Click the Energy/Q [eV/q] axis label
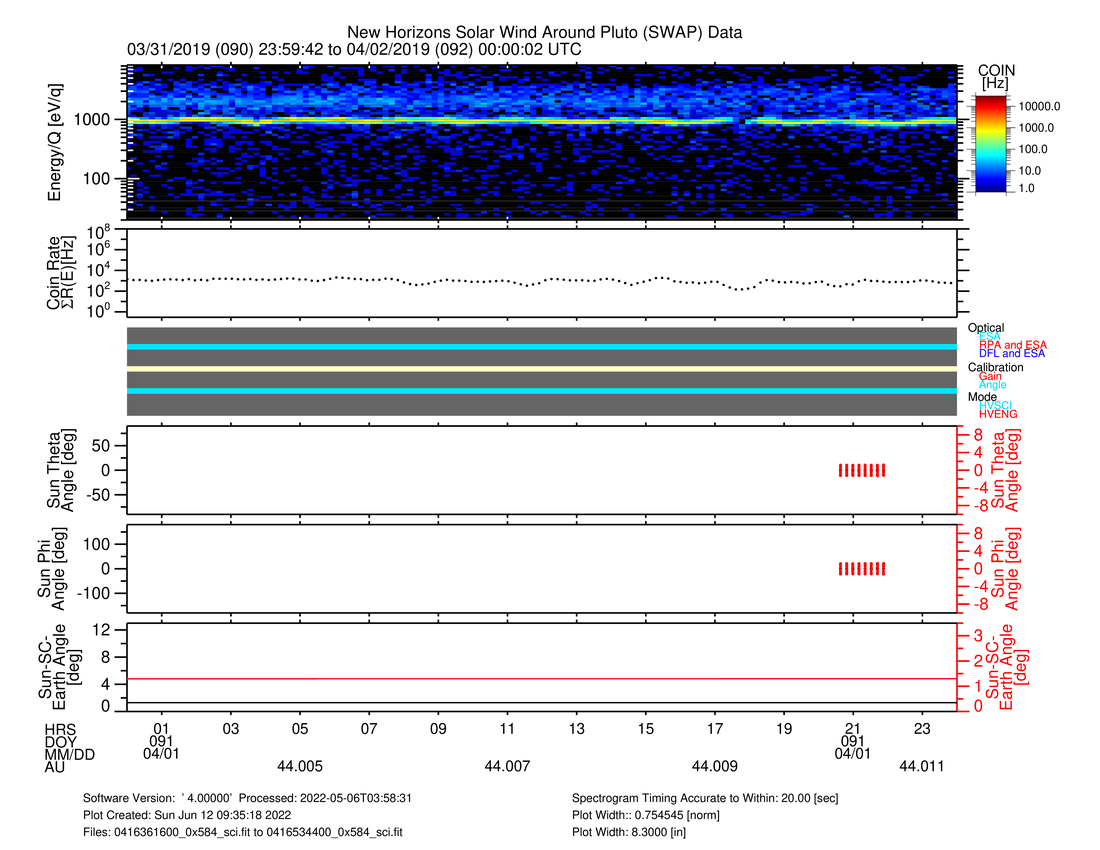The image size is (1100, 850). tap(56, 142)
